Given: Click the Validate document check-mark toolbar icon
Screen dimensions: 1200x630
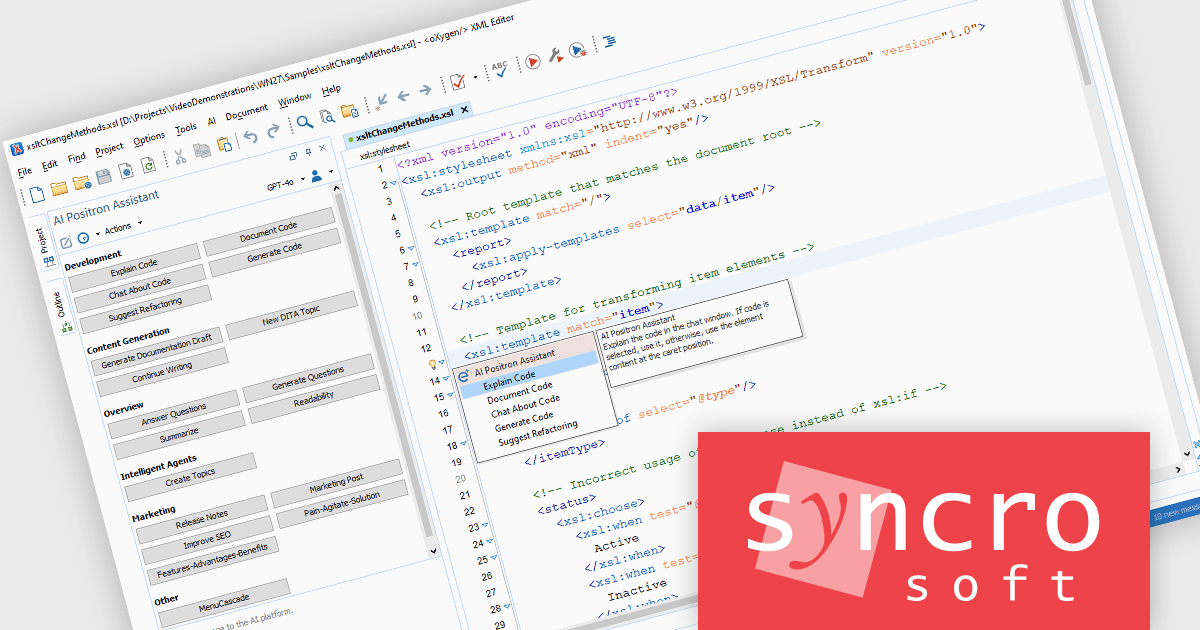Looking at the screenshot, I should pyautogui.click(x=457, y=83).
